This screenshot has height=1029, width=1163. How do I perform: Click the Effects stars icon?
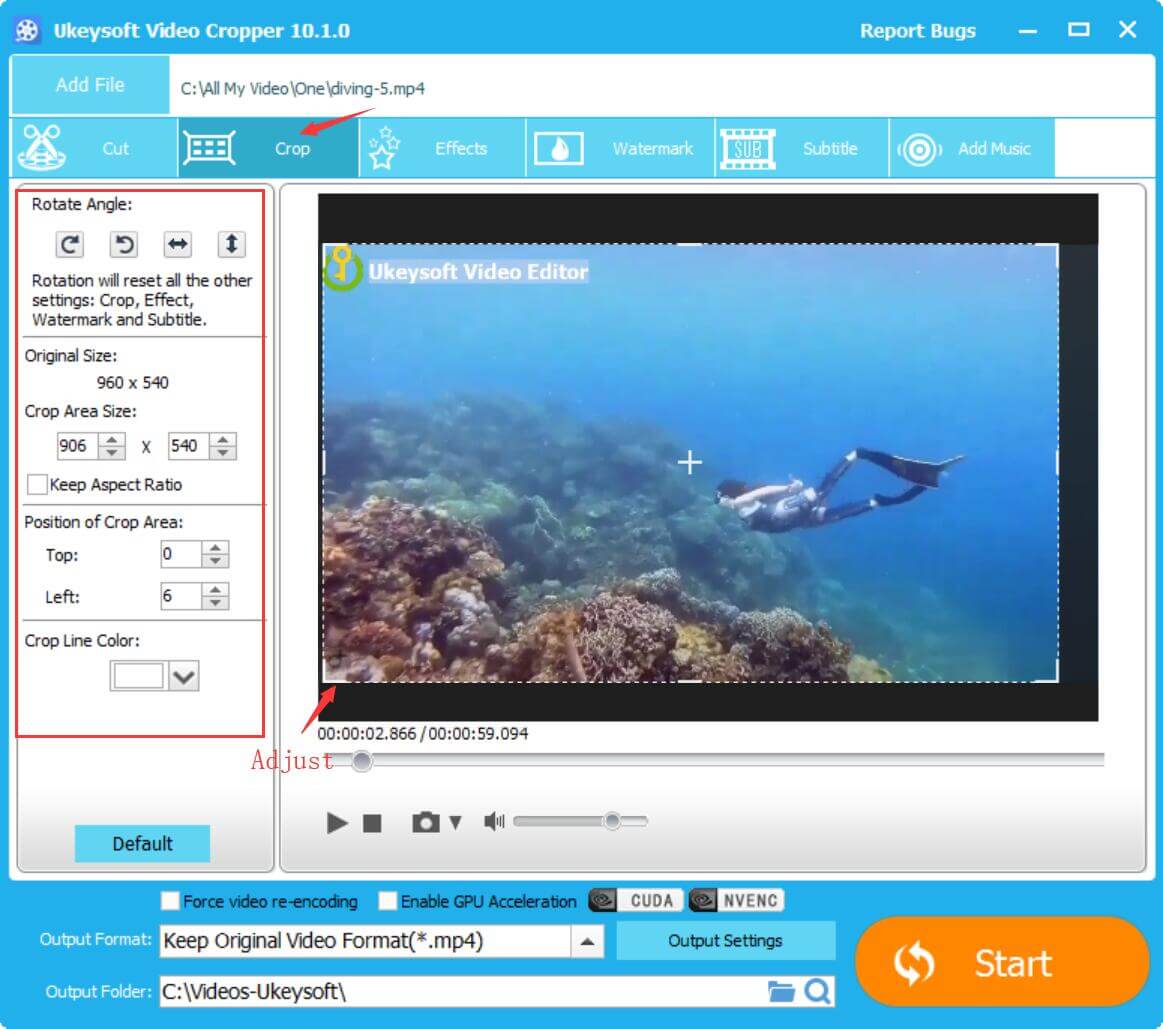pos(383,148)
